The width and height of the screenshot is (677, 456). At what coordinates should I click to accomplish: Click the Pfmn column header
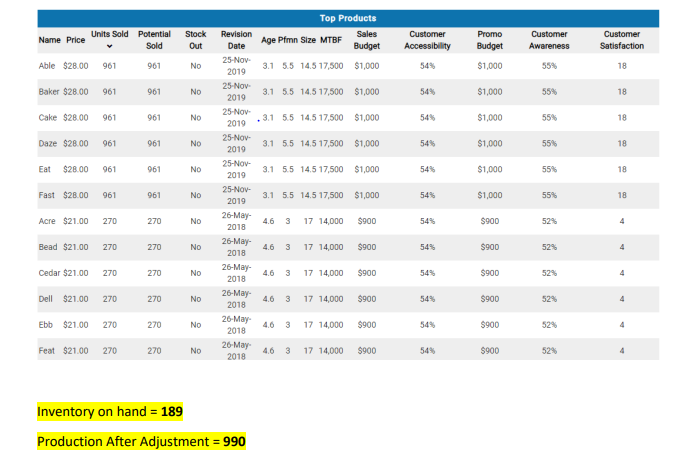click(x=288, y=40)
